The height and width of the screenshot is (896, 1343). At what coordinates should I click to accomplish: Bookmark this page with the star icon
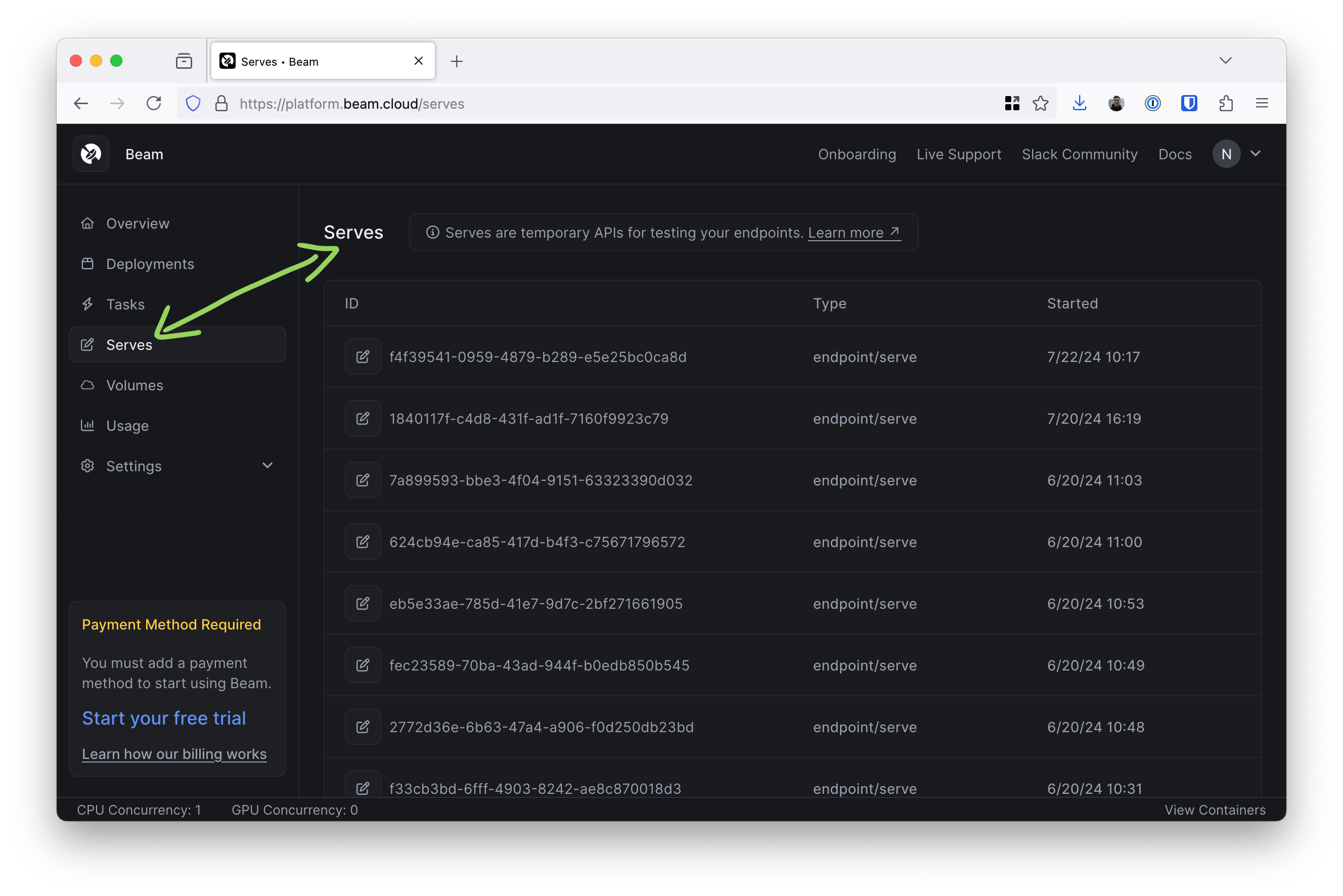(1041, 104)
